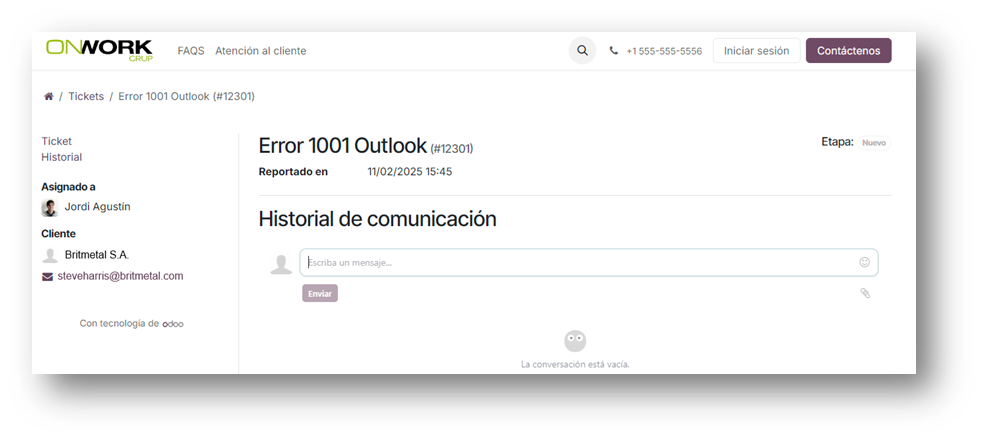
Task: Select the Britmetal S.A. client name
Action: [x=97, y=255]
